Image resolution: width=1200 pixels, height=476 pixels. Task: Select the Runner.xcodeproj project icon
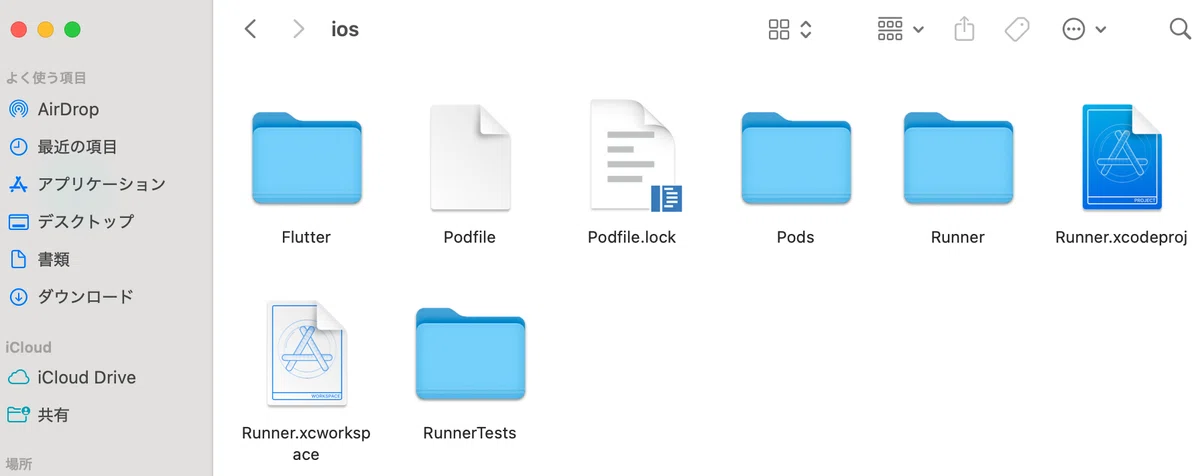1121,157
